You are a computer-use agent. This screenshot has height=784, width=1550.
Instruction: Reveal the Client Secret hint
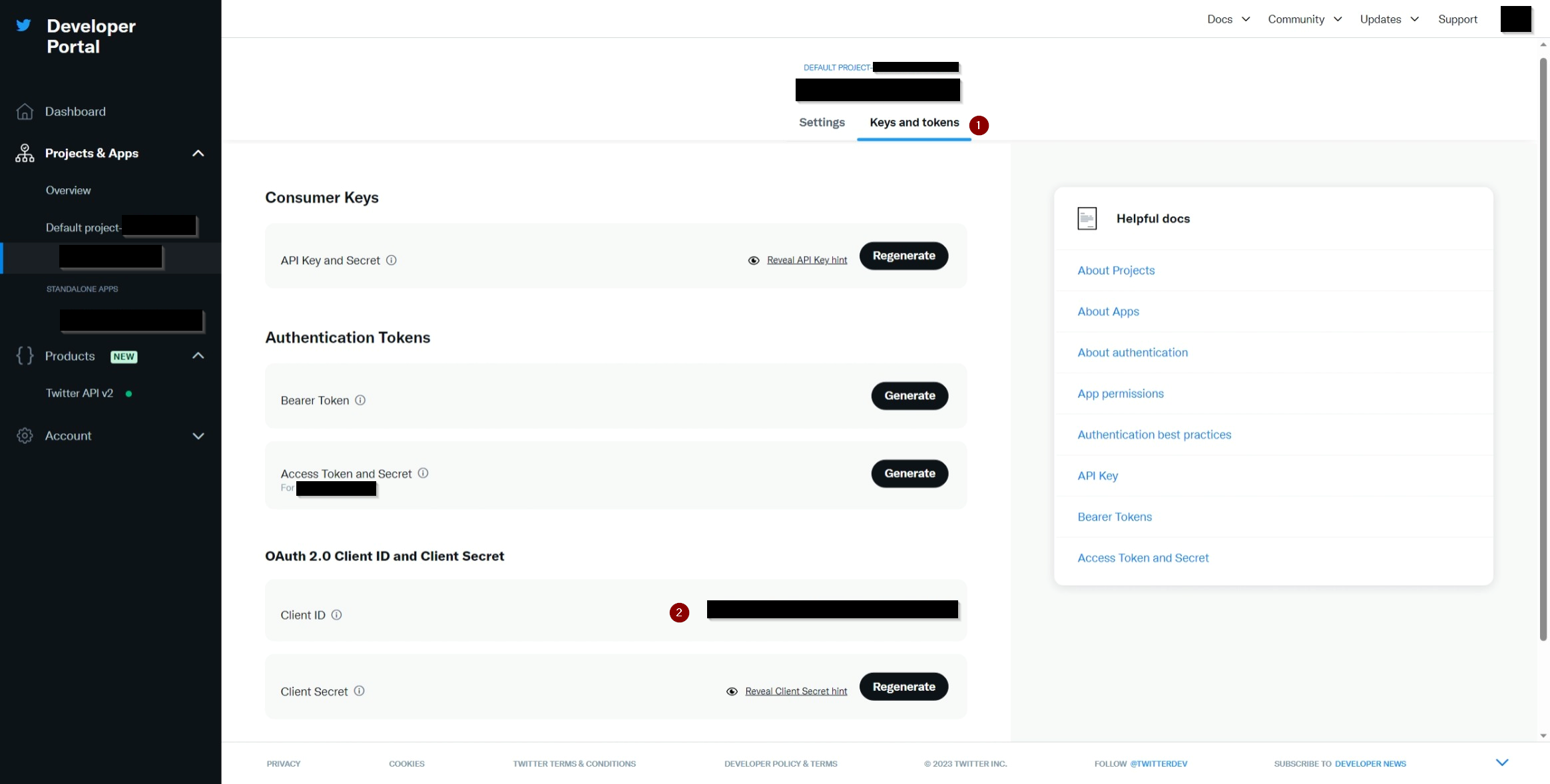(x=796, y=691)
